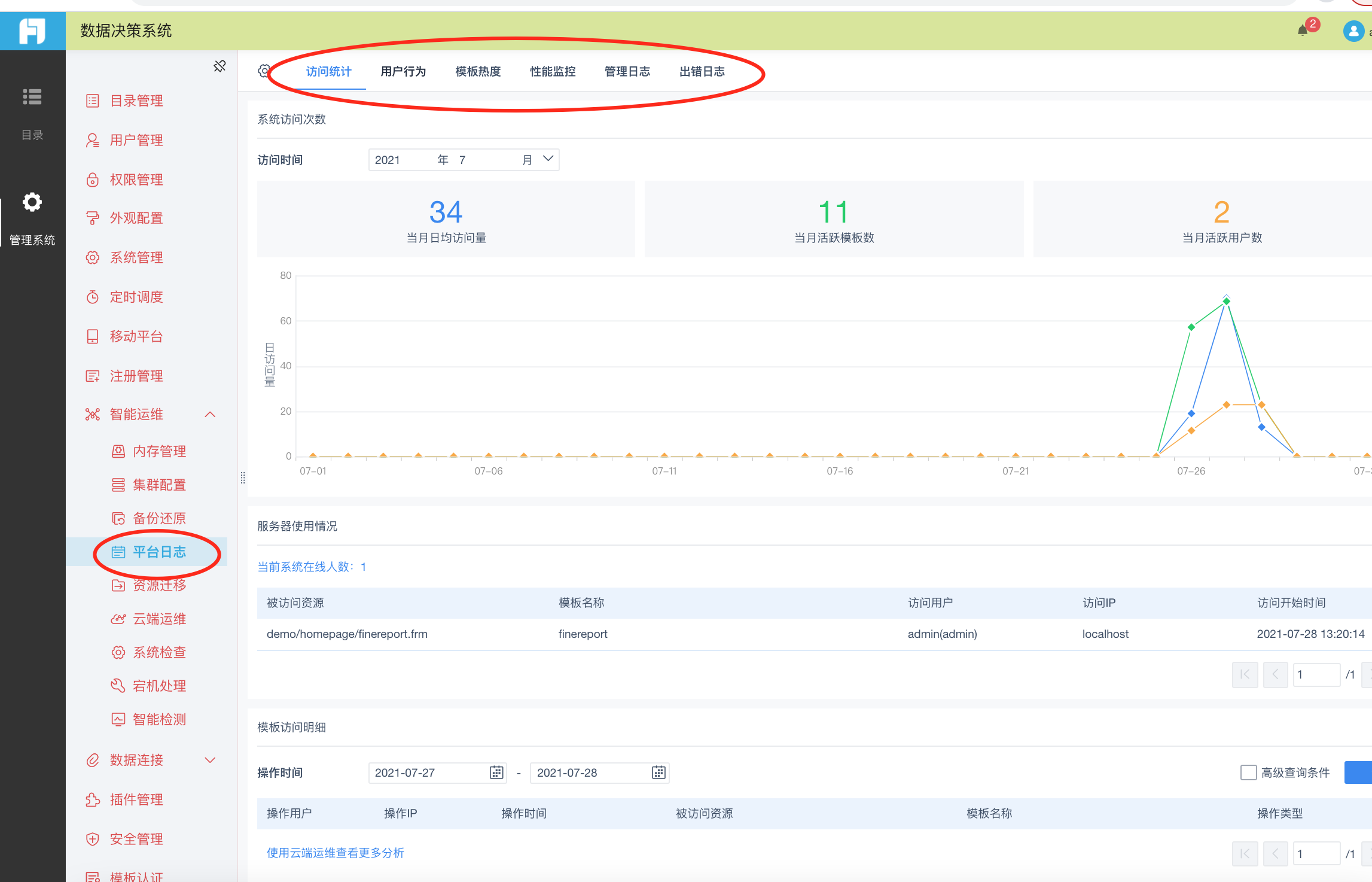Screen dimensions: 1372x882
Task: Open the user avatar icon
Action: click(x=1353, y=31)
